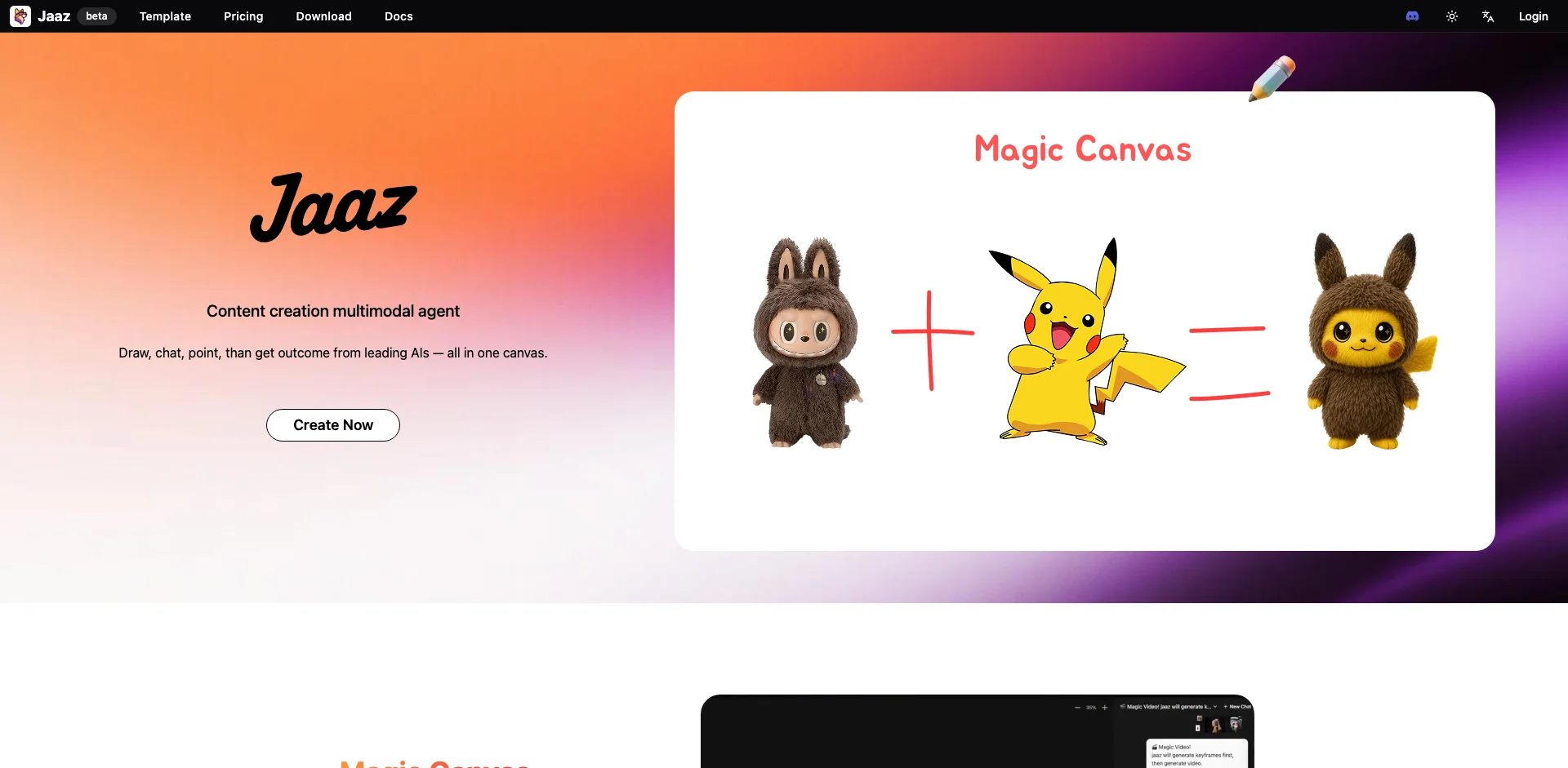
Task: Click the zoom out minus icon in preview
Action: pyautogui.click(x=1077, y=708)
